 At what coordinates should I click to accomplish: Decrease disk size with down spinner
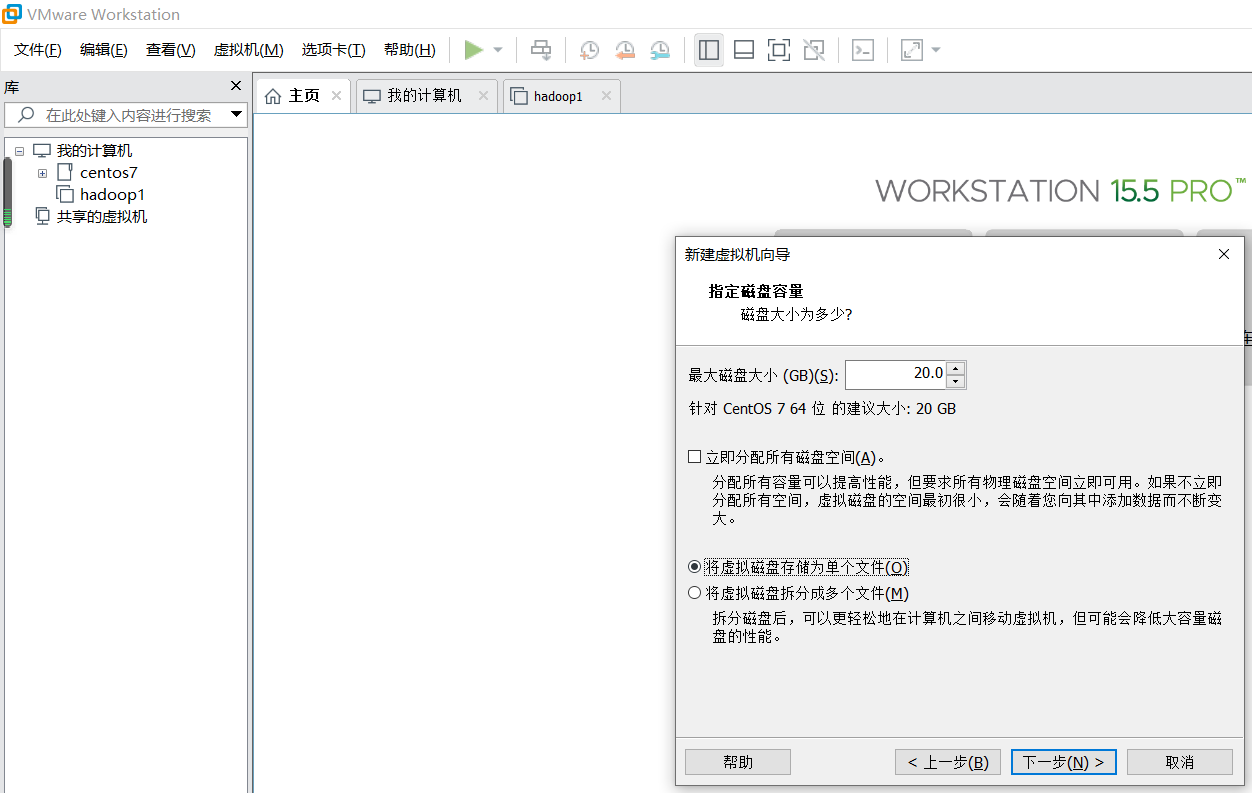(x=956, y=382)
